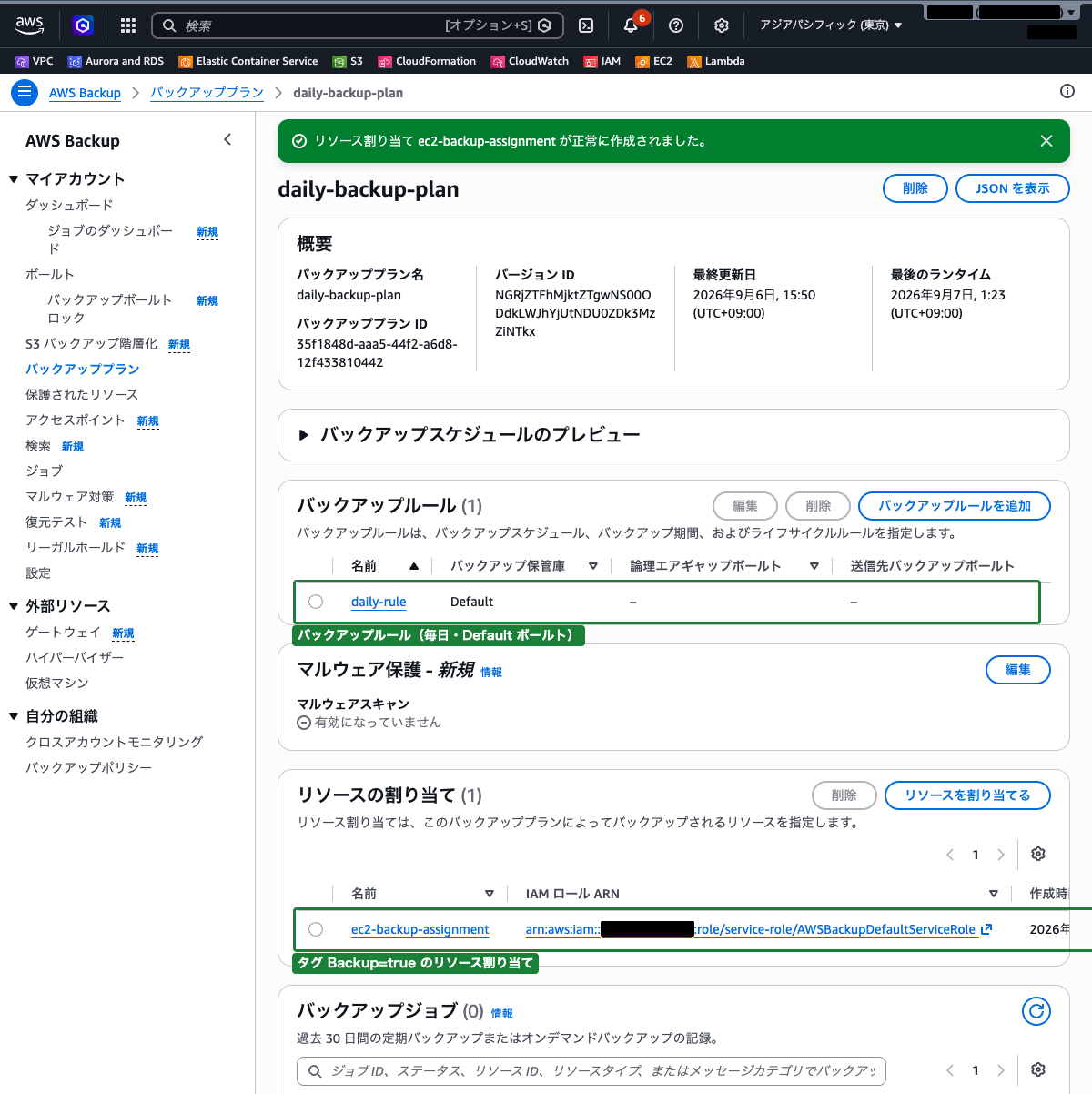Click the 削除 button for the backup plan
Image resolution: width=1092 pixels, height=1094 pixels.
[x=915, y=188]
